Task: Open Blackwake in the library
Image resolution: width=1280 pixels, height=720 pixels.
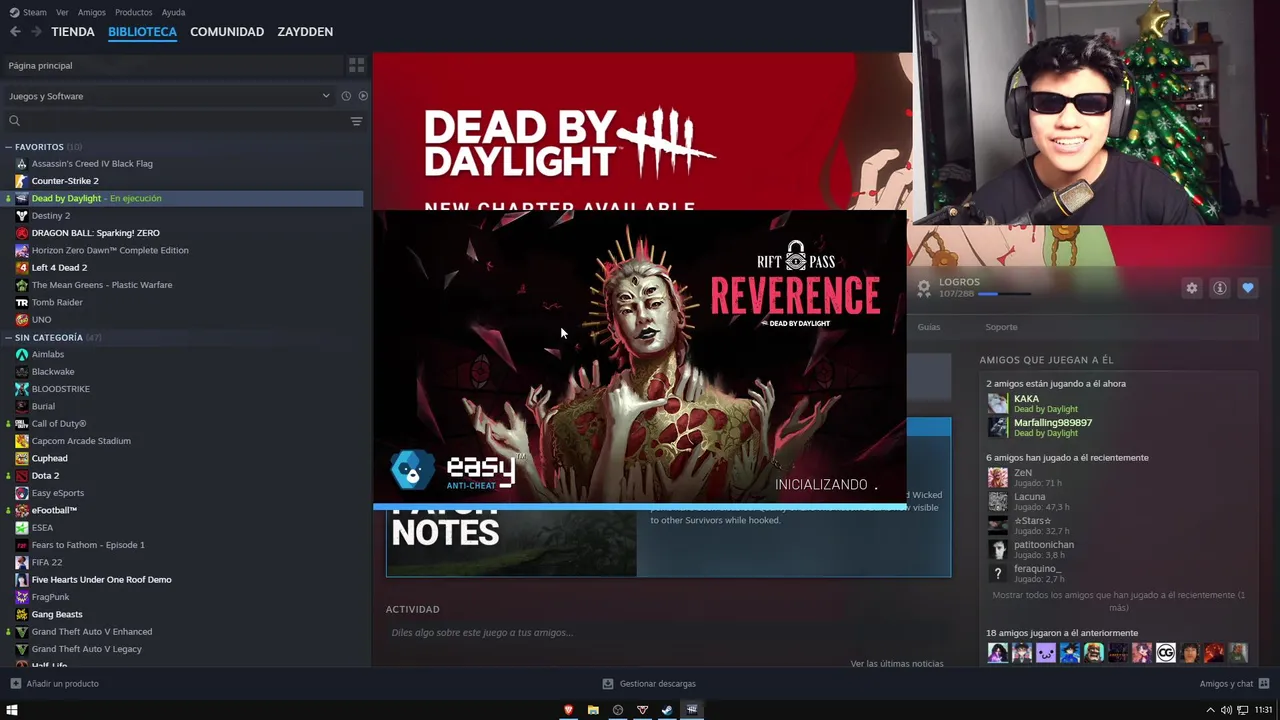Action: tap(53, 372)
